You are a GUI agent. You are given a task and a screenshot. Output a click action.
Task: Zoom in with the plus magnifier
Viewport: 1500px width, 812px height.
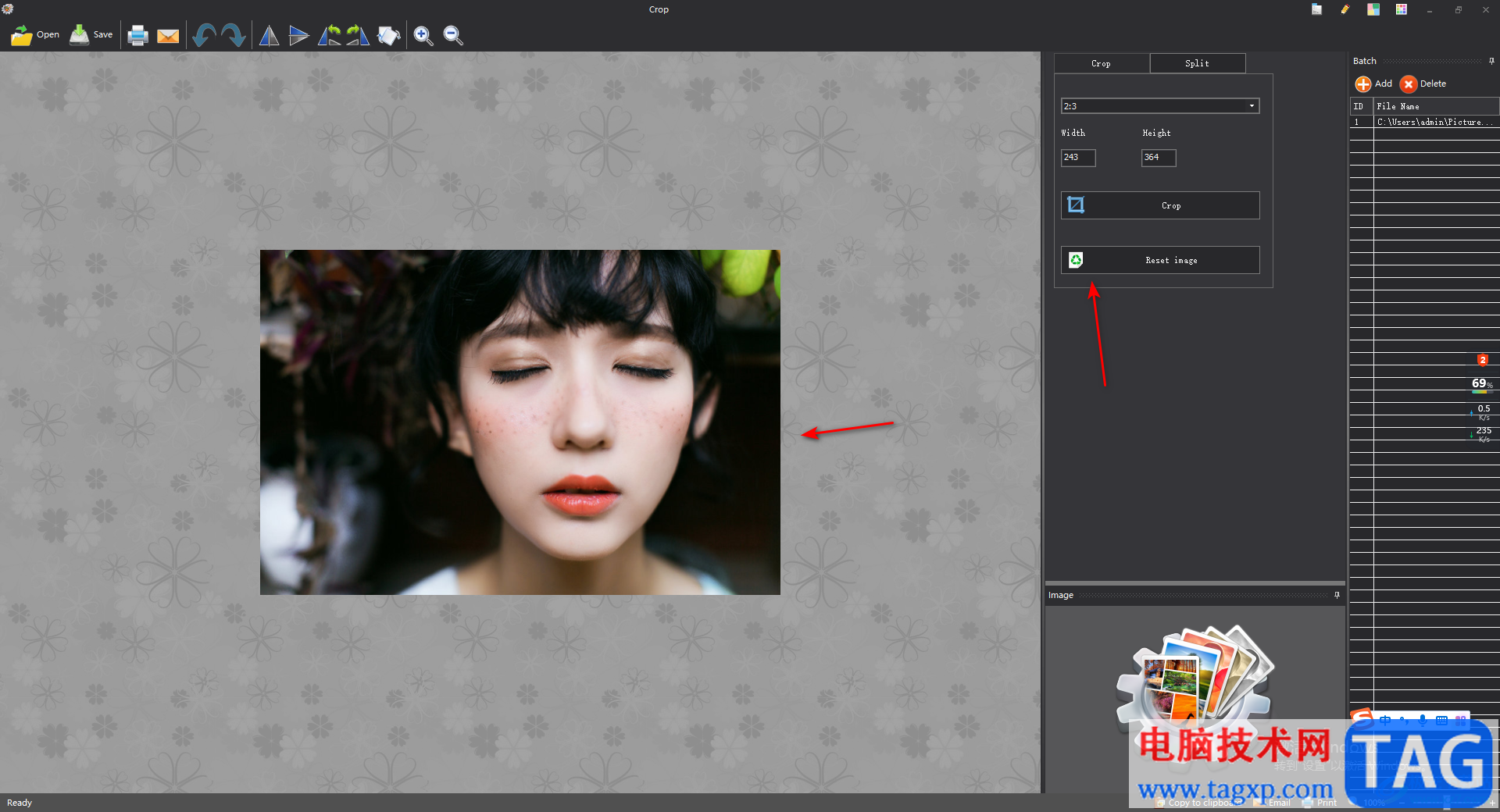point(423,35)
